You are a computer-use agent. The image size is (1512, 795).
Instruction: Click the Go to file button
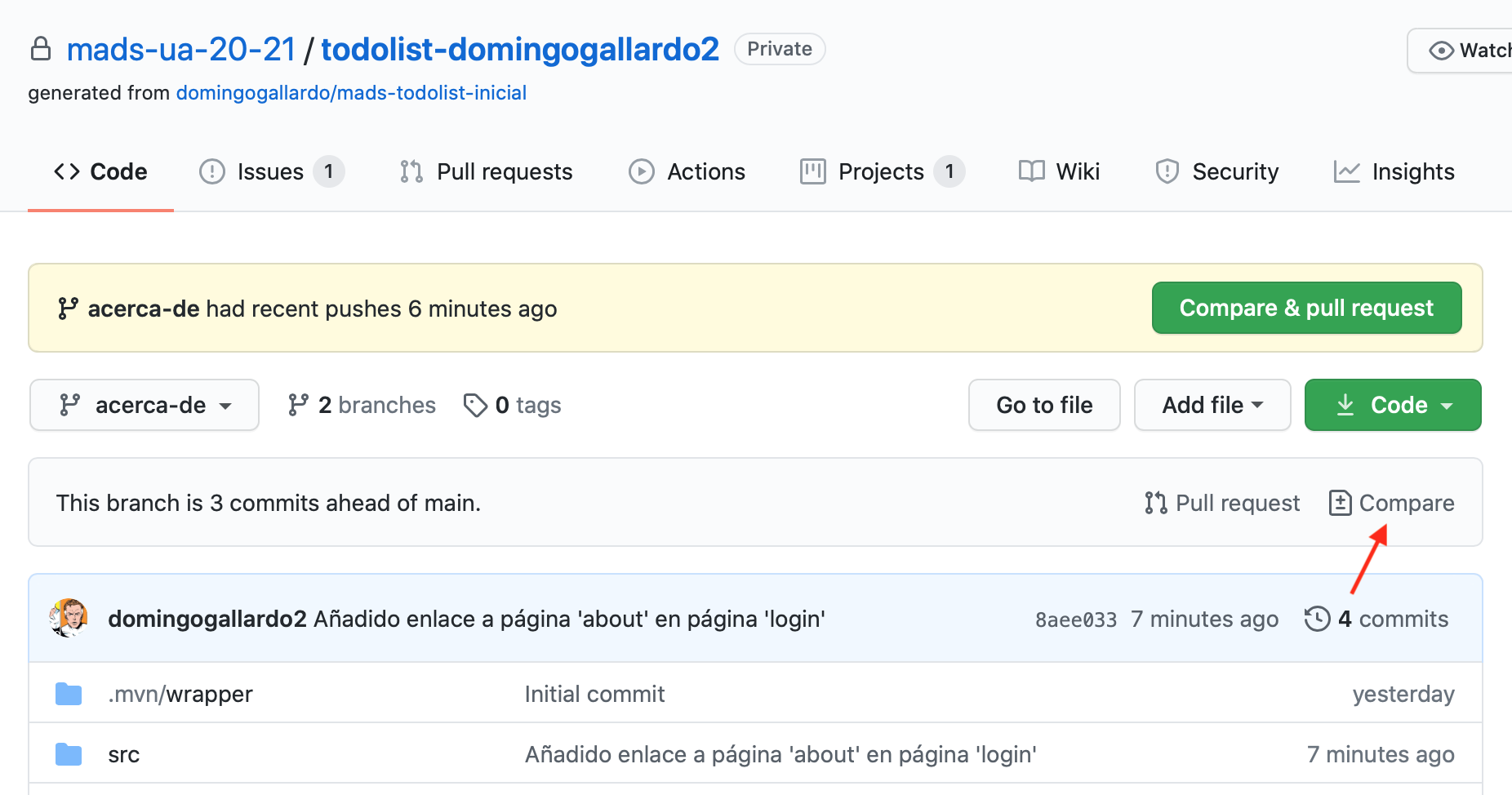[1044, 405]
